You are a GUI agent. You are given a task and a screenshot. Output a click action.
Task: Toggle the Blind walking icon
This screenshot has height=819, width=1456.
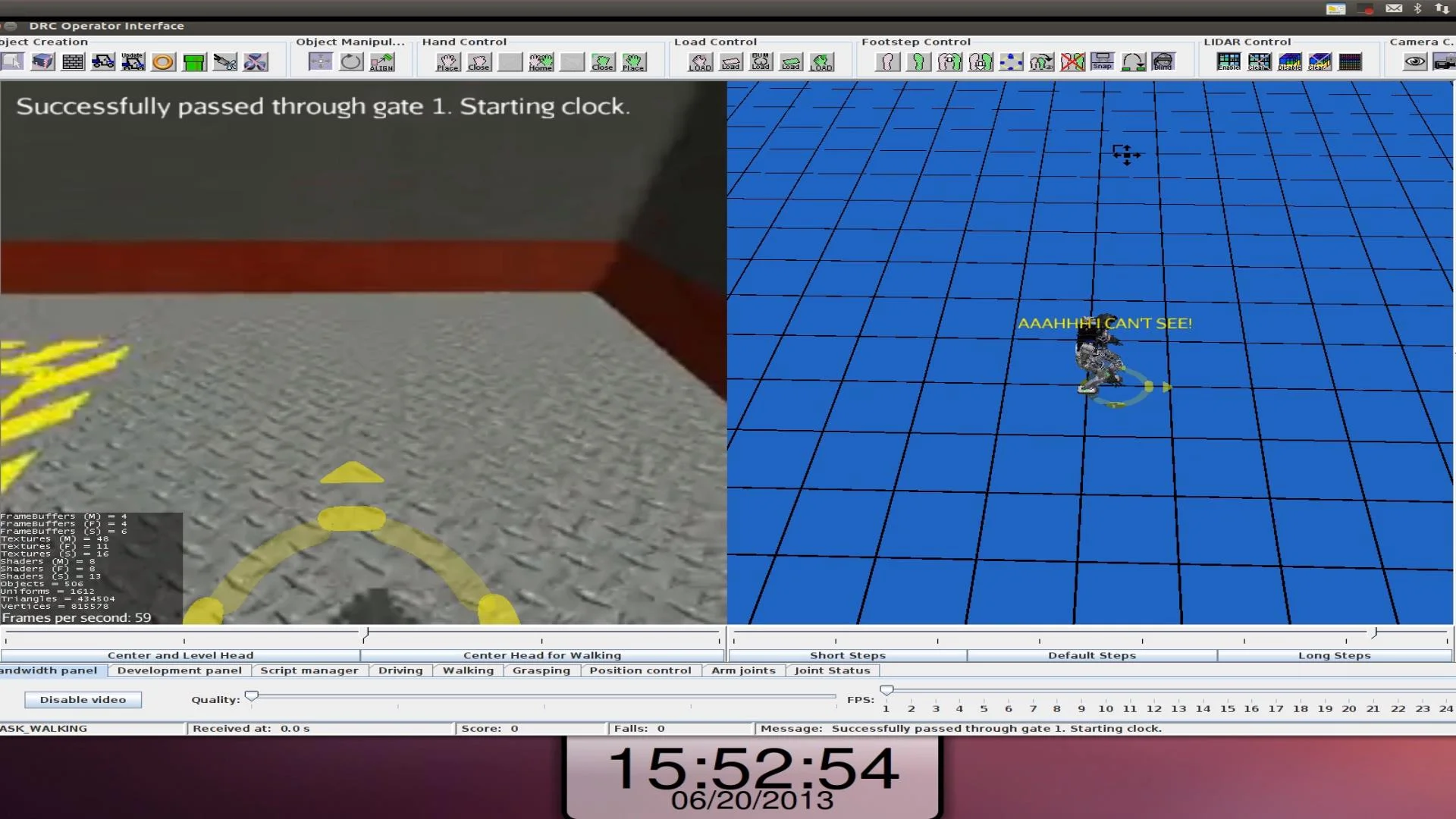tap(1163, 62)
